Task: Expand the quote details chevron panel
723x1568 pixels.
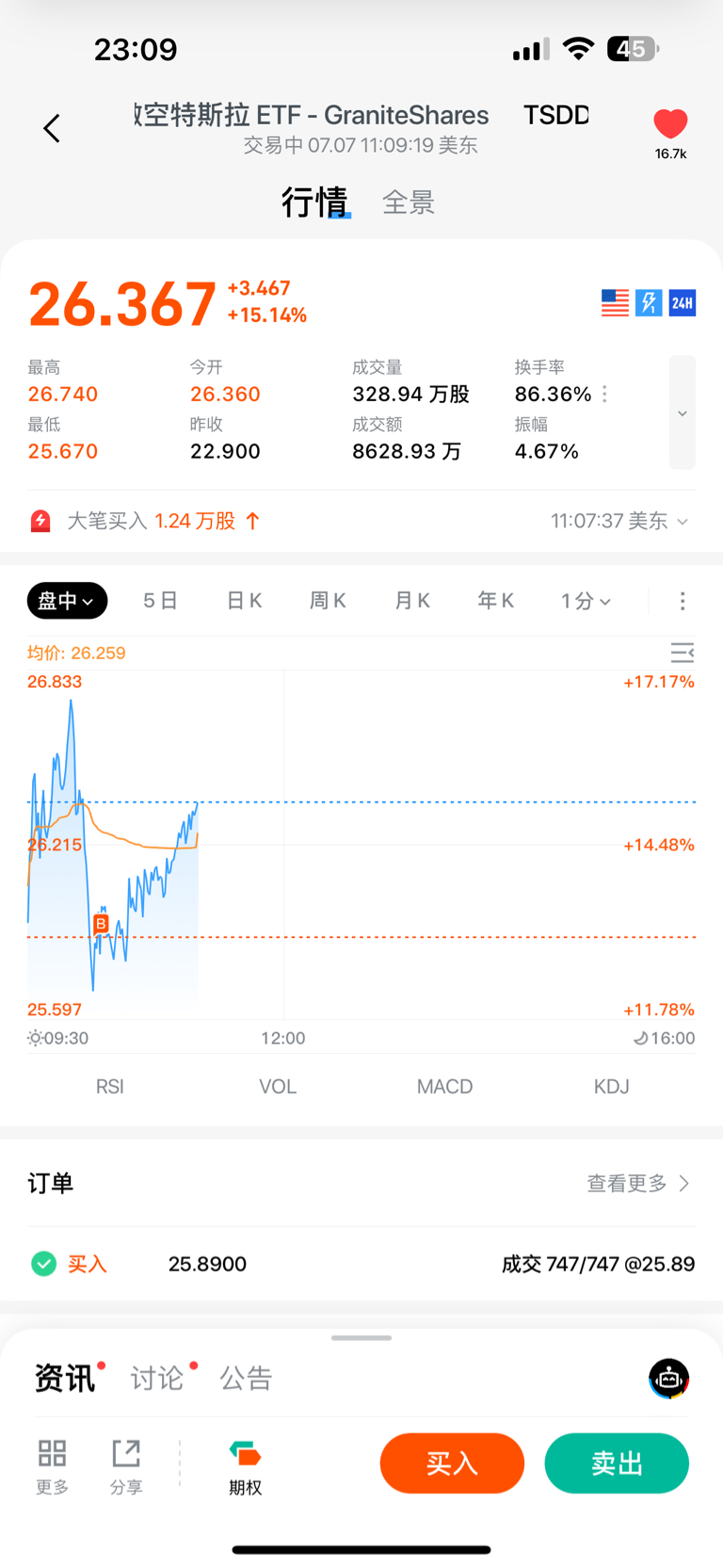Action: (683, 412)
